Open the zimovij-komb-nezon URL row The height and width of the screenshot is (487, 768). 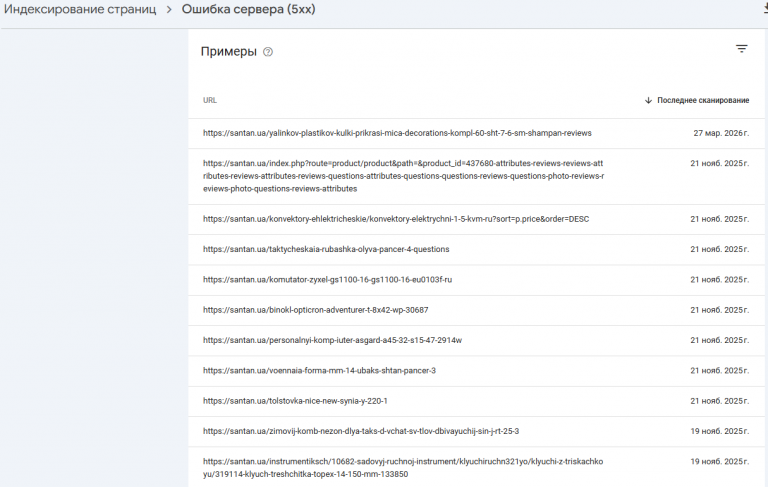pyautogui.click(x=361, y=431)
